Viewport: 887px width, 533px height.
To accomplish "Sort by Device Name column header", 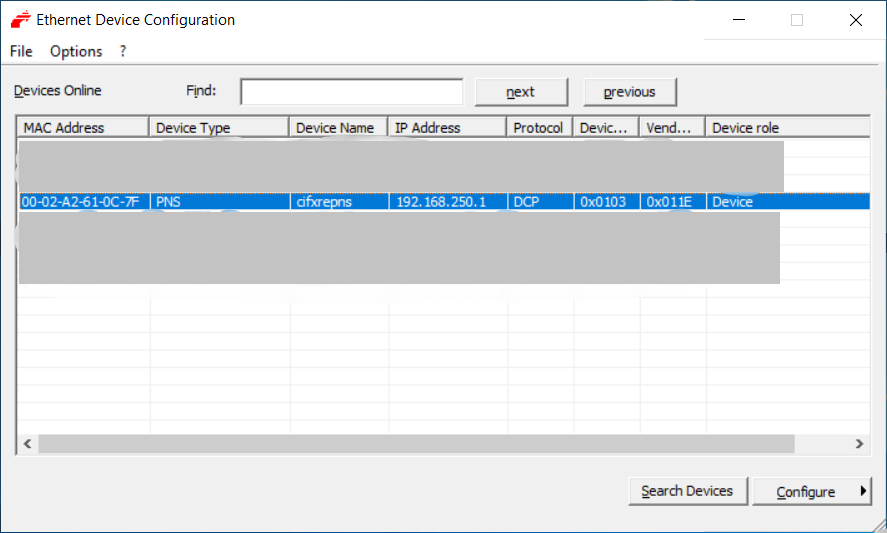I will click(x=338, y=128).
